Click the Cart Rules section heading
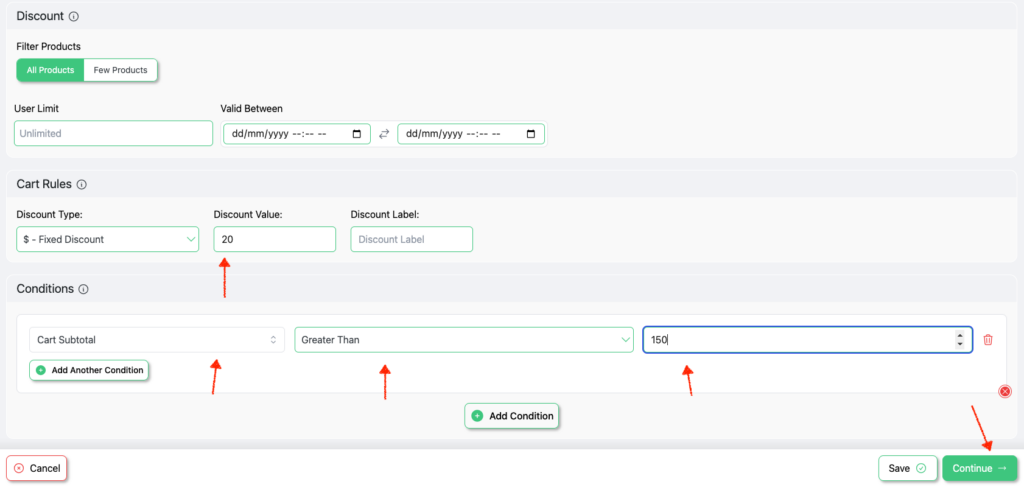The width and height of the screenshot is (1024, 487). tap(44, 184)
